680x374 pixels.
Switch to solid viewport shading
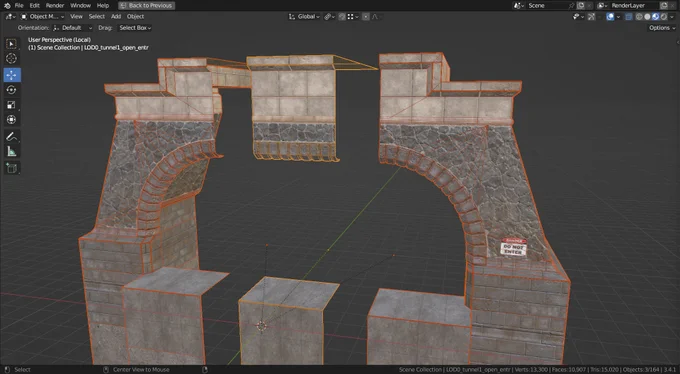[647, 17]
